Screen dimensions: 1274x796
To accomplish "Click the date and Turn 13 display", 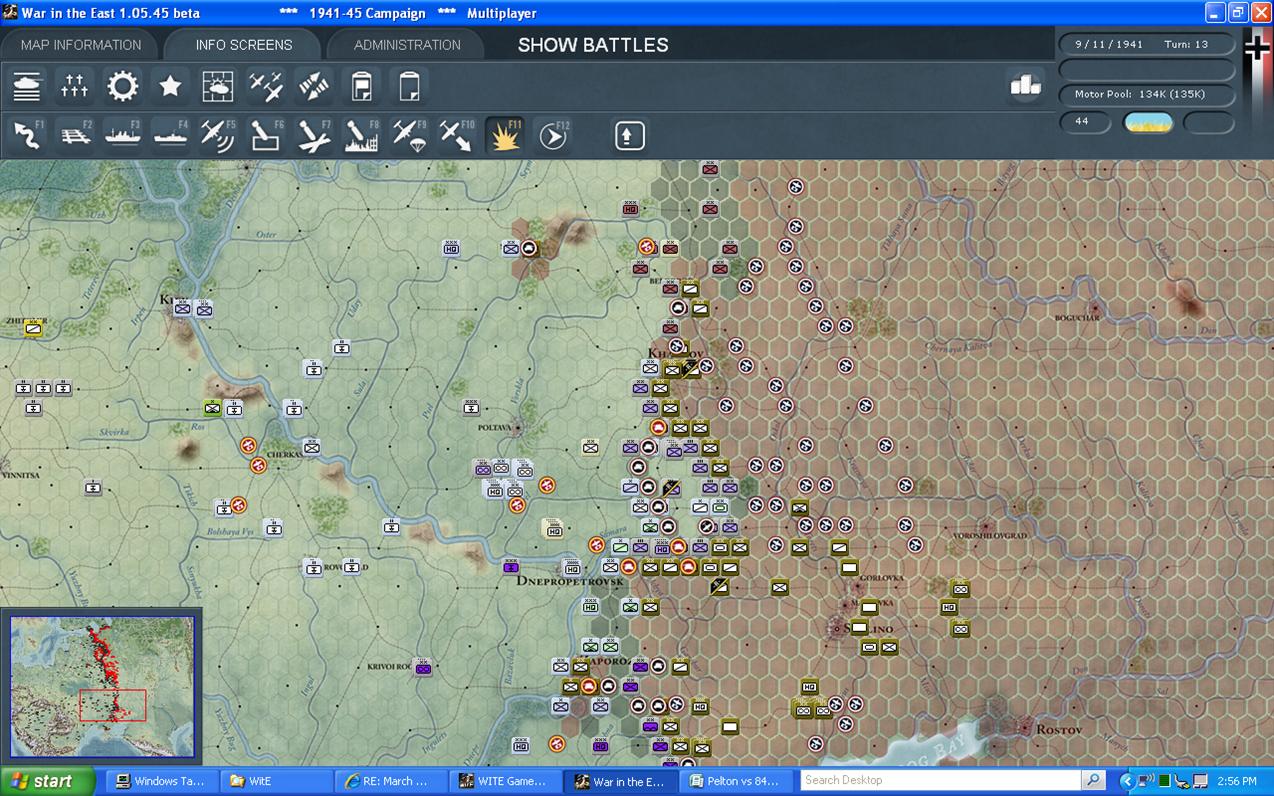I will (x=1146, y=45).
